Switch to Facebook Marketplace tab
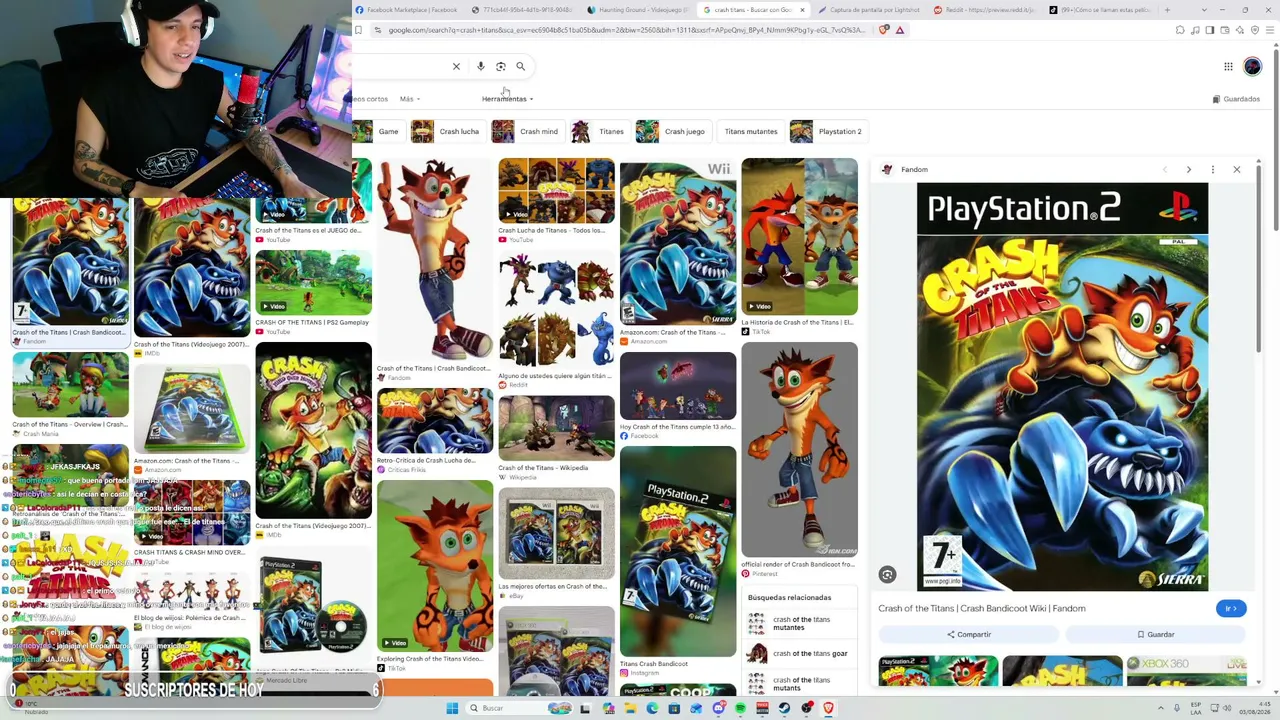Image resolution: width=1280 pixels, height=720 pixels. point(407,10)
